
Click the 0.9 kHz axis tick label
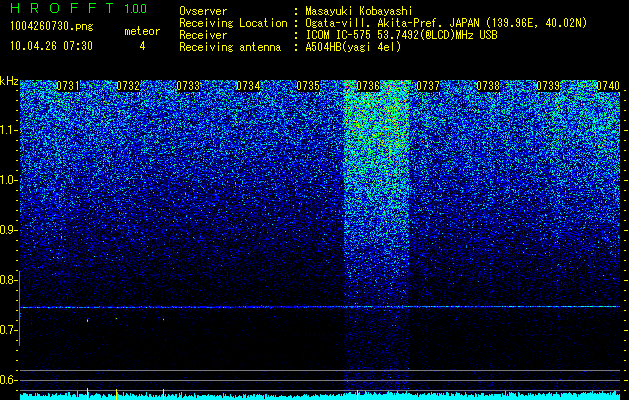point(8,230)
